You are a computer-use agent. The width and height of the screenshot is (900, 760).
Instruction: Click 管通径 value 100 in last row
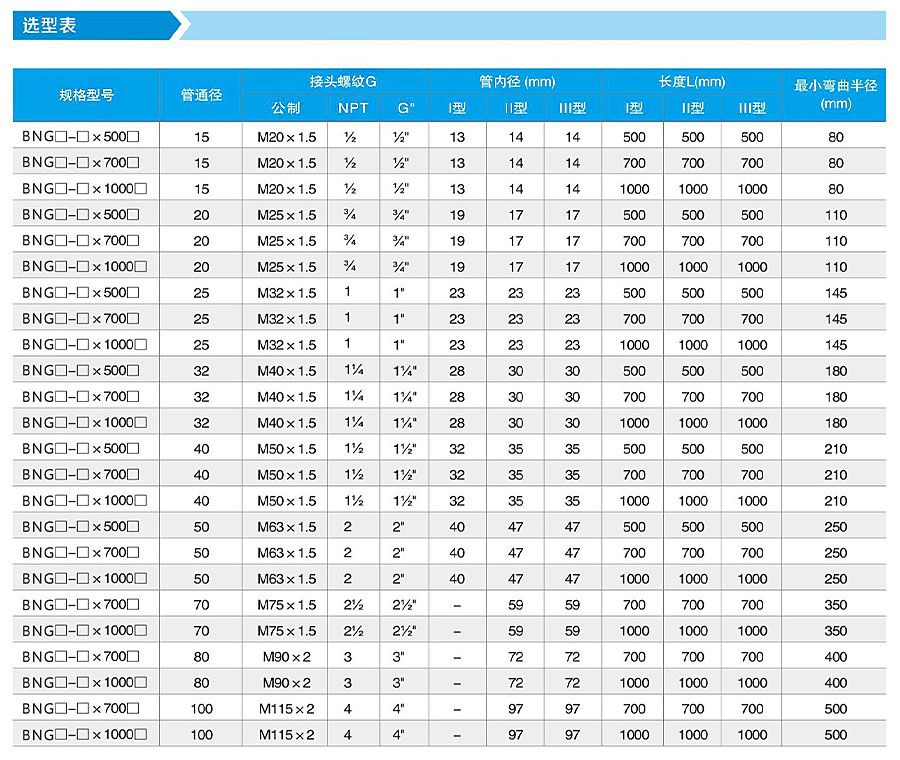point(201,735)
